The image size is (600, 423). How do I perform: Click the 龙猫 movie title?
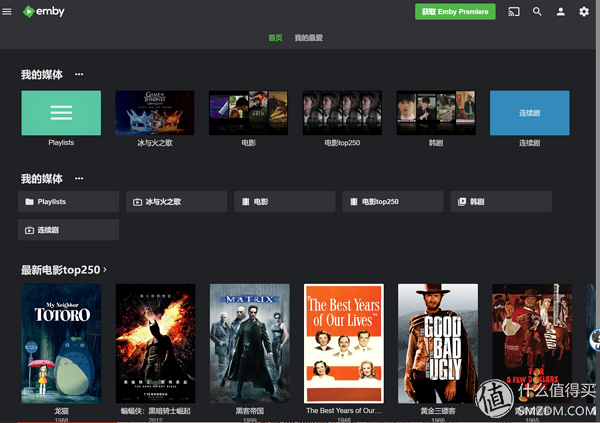pos(61,411)
